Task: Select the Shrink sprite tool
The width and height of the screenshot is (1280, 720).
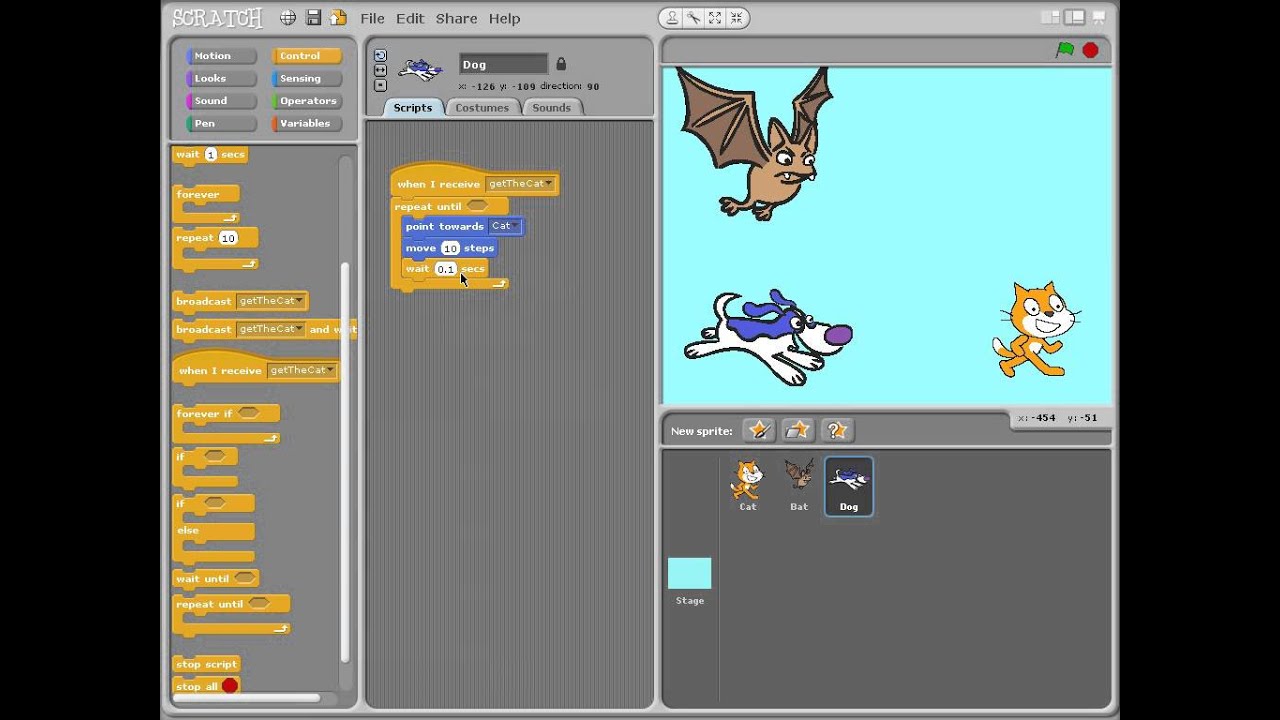Action: tap(736, 18)
